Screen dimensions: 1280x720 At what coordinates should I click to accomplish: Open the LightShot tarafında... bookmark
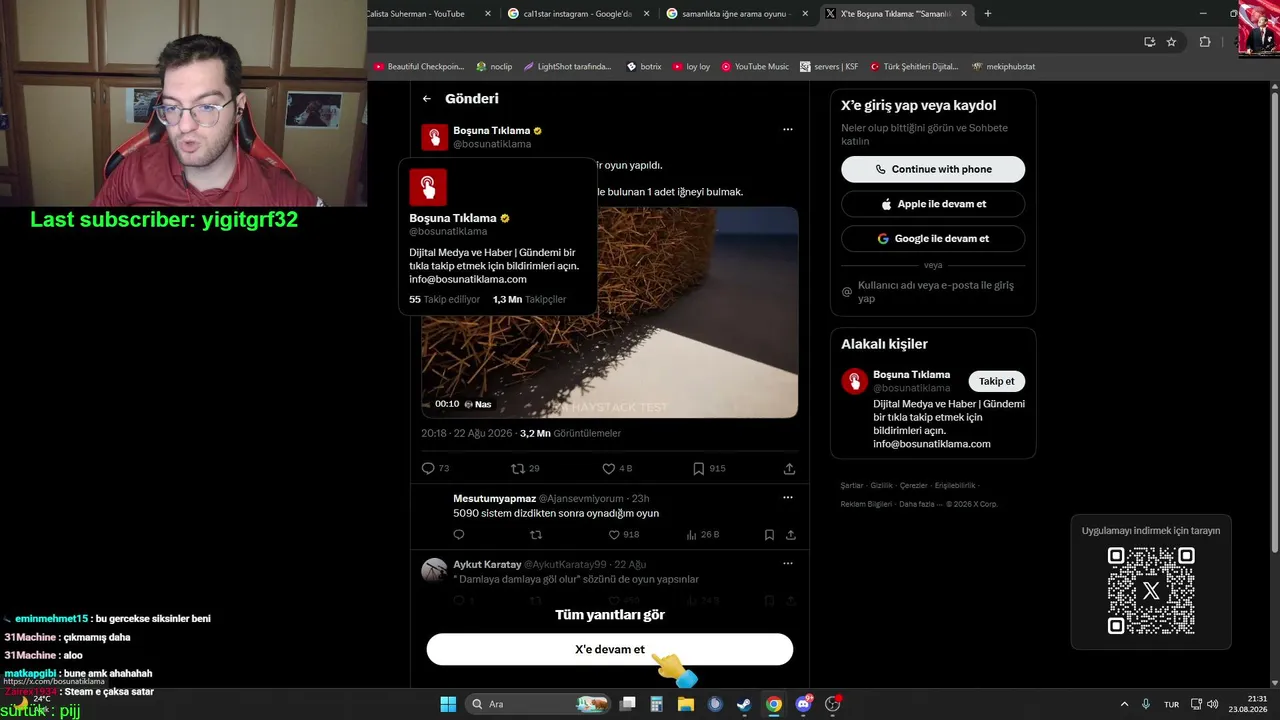point(567,67)
